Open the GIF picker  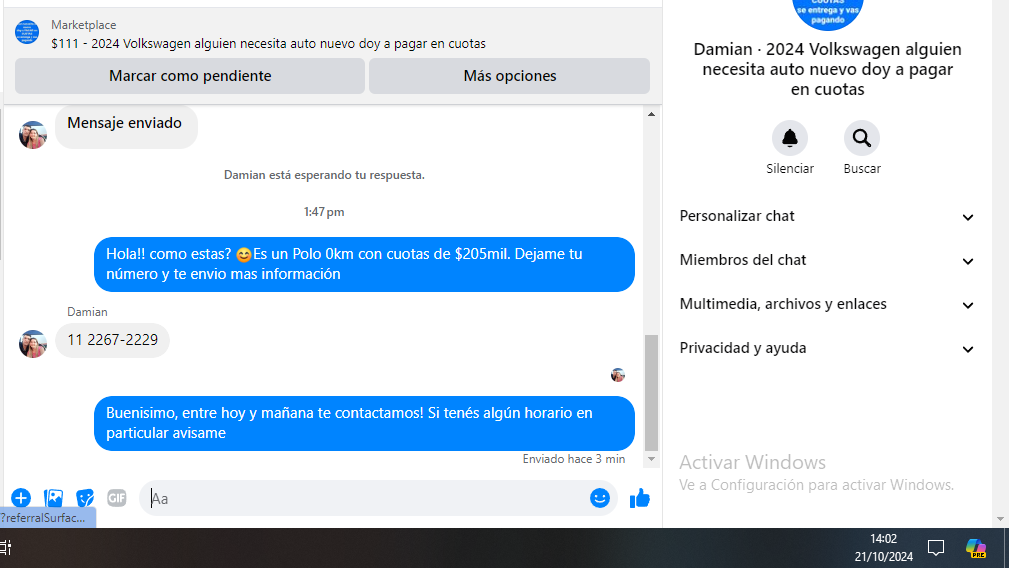coord(116,498)
